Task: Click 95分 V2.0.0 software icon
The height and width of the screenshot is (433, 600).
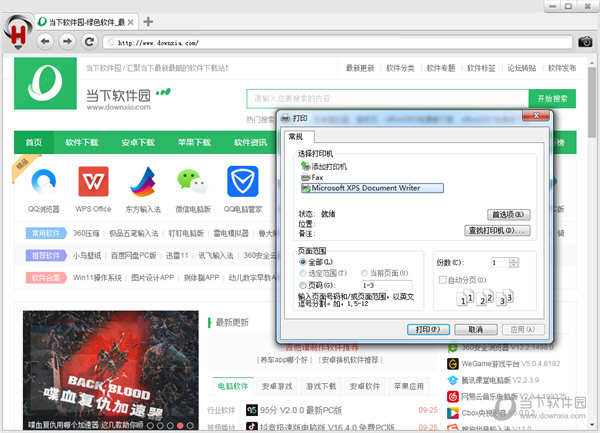Action: (x=251, y=410)
